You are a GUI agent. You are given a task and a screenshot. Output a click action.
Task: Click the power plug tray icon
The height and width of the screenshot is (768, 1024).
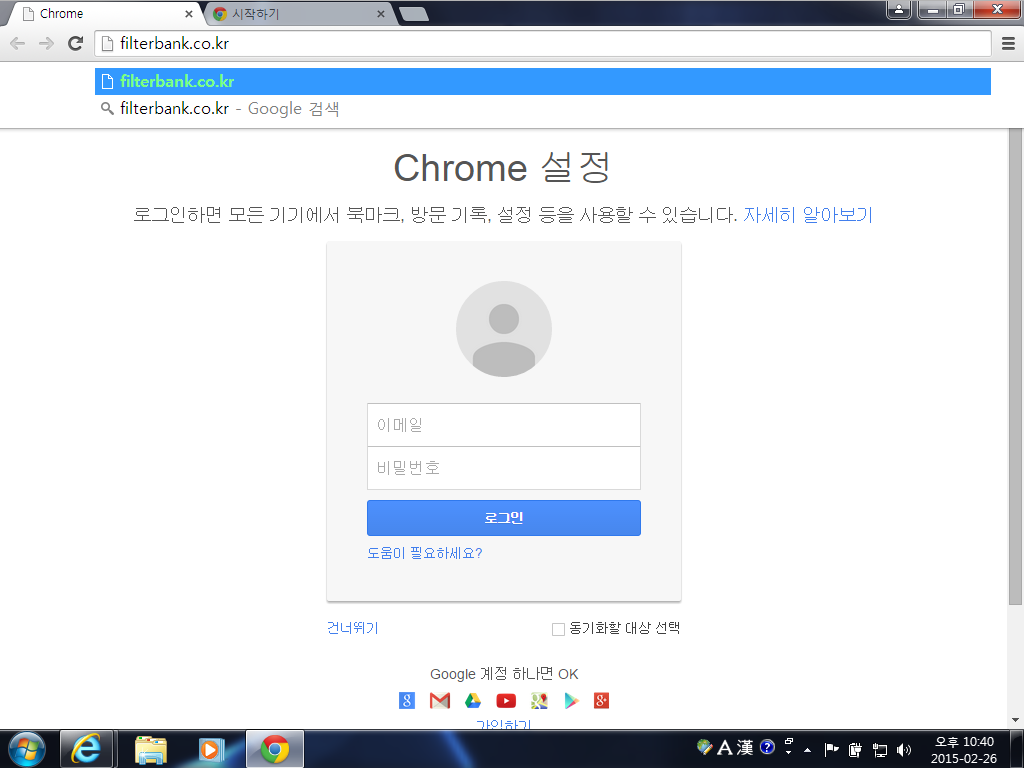(855, 750)
